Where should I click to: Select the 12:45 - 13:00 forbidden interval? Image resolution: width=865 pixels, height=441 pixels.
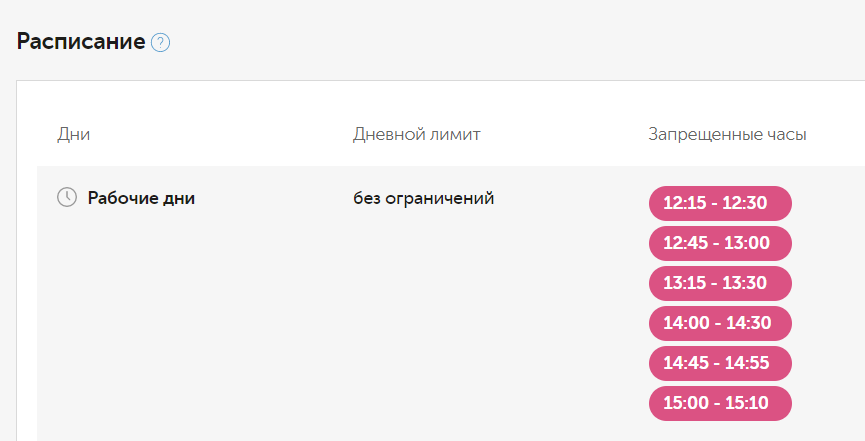[720, 243]
